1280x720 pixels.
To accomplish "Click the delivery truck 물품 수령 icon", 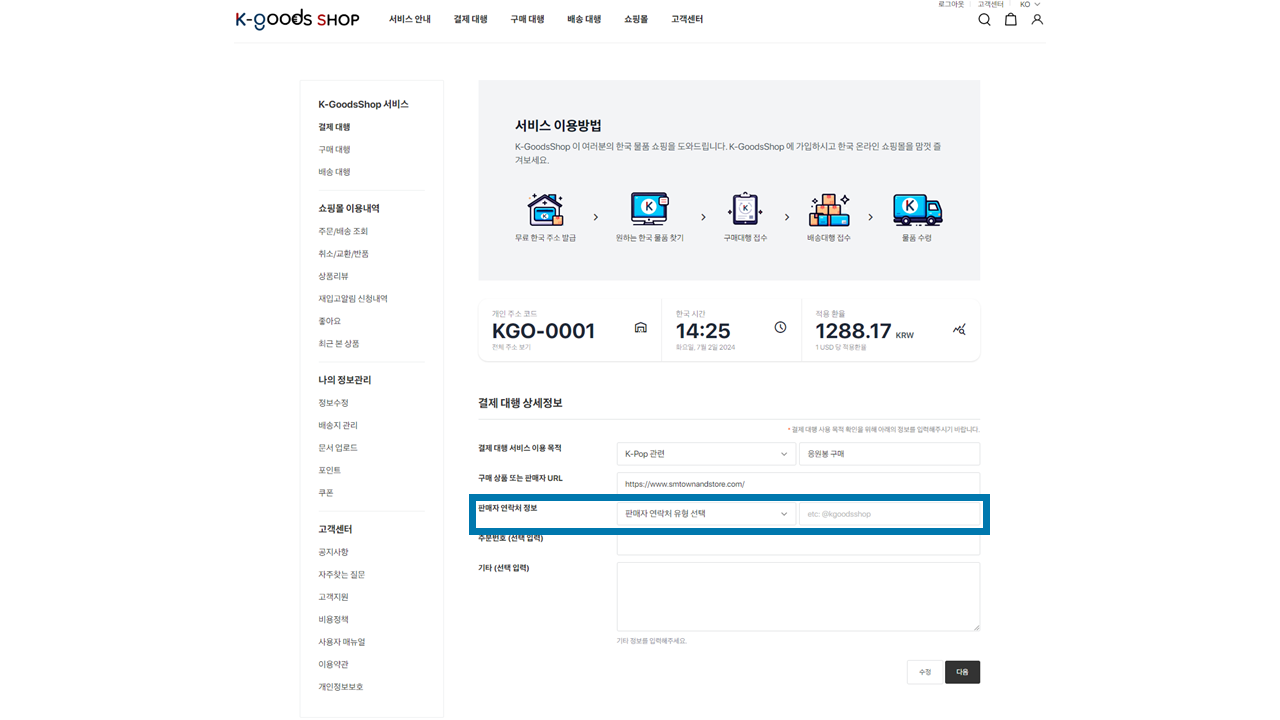I will (917, 210).
